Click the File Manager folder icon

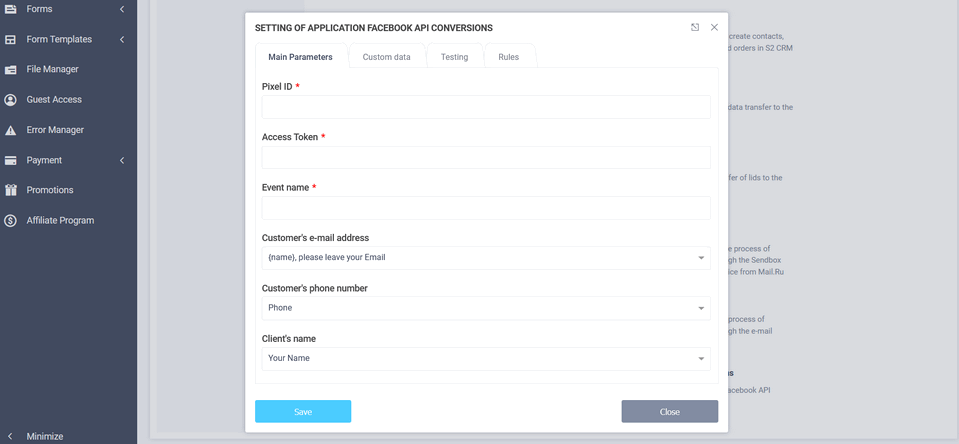(10, 70)
